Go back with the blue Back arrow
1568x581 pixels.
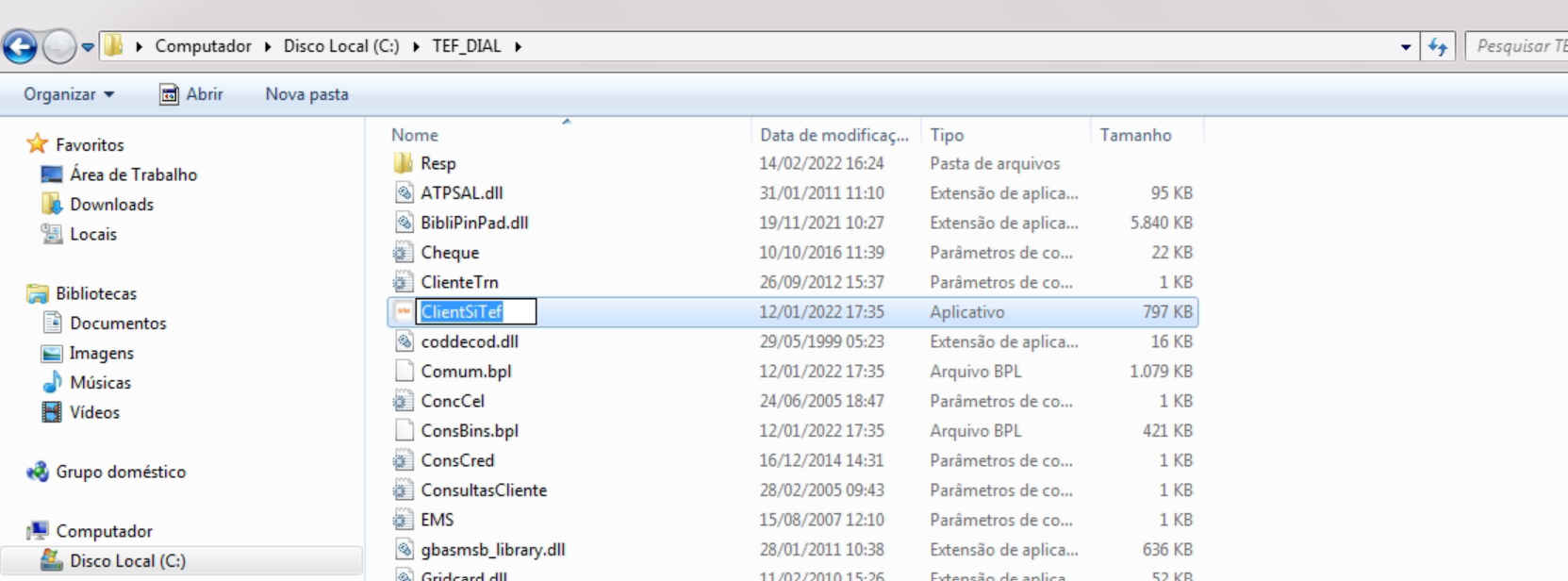(20, 46)
